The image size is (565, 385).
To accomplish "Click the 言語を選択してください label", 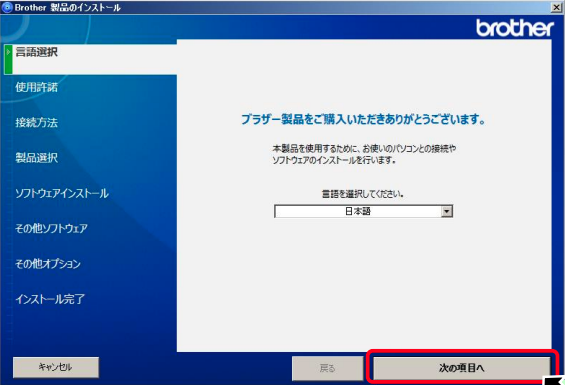I will pos(362,194).
